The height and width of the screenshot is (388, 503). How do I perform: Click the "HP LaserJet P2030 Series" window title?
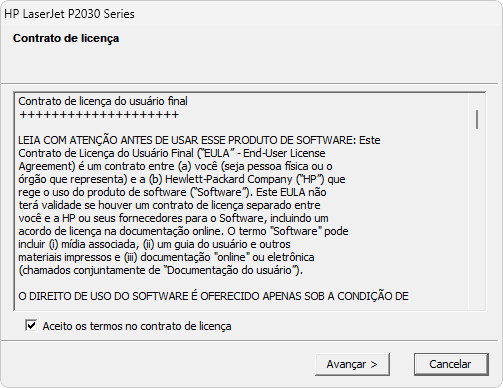pyautogui.click(x=69, y=14)
